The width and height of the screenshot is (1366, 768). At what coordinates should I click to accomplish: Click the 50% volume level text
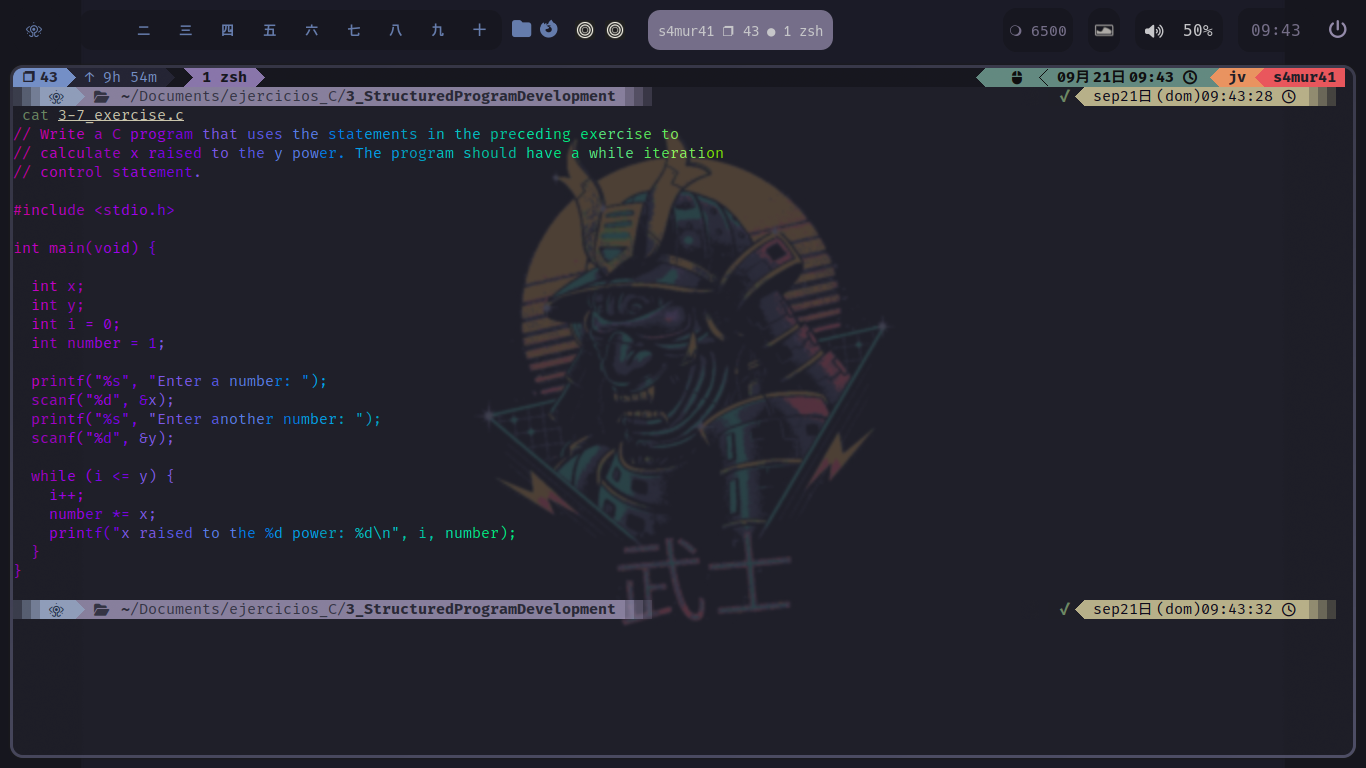click(1197, 31)
